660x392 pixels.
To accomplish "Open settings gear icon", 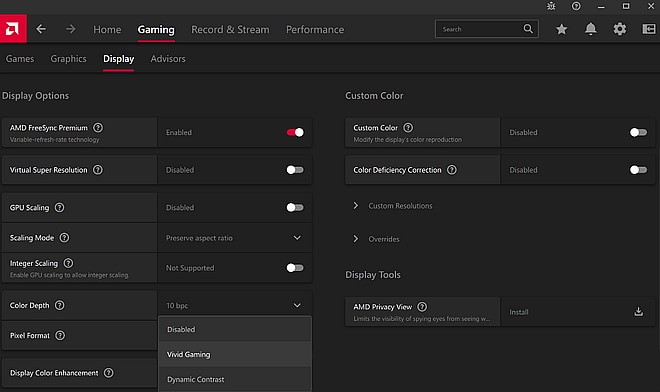I will [620, 29].
